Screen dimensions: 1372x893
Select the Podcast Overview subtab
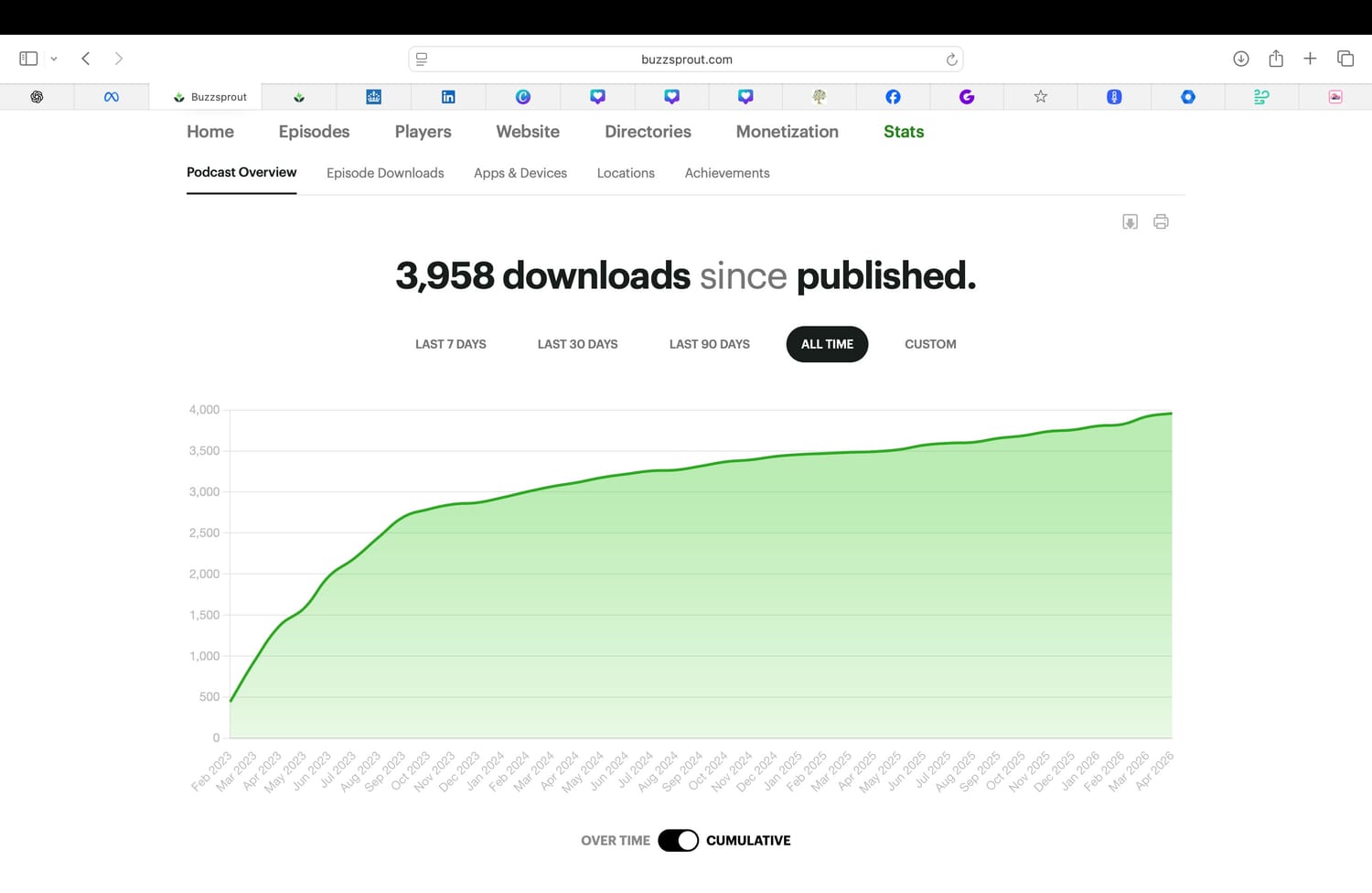coord(241,172)
